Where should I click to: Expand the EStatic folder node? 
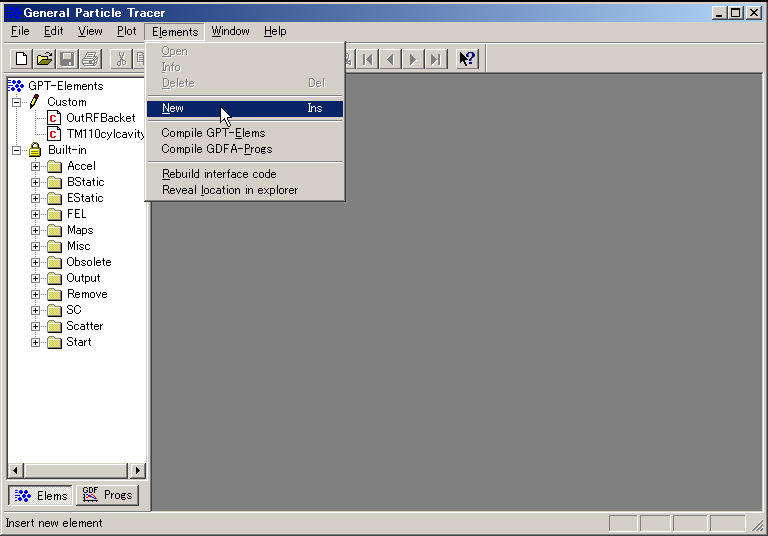click(35, 198)
